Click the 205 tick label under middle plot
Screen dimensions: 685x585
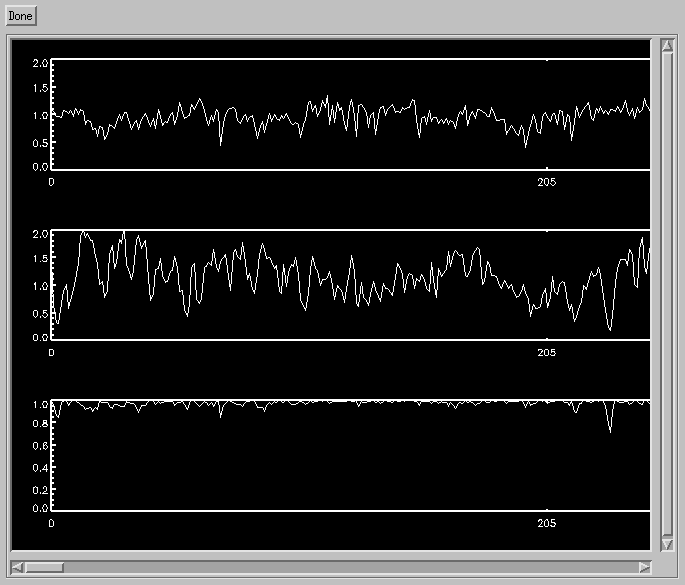click(546, 353)
